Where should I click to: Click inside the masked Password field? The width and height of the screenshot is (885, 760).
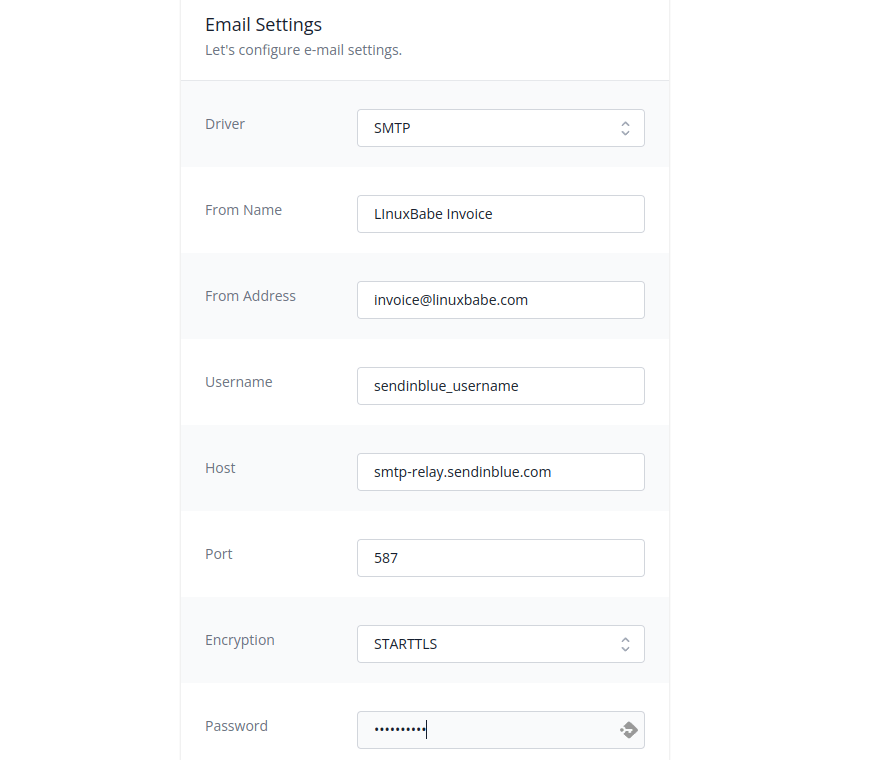tap(490, 730)
